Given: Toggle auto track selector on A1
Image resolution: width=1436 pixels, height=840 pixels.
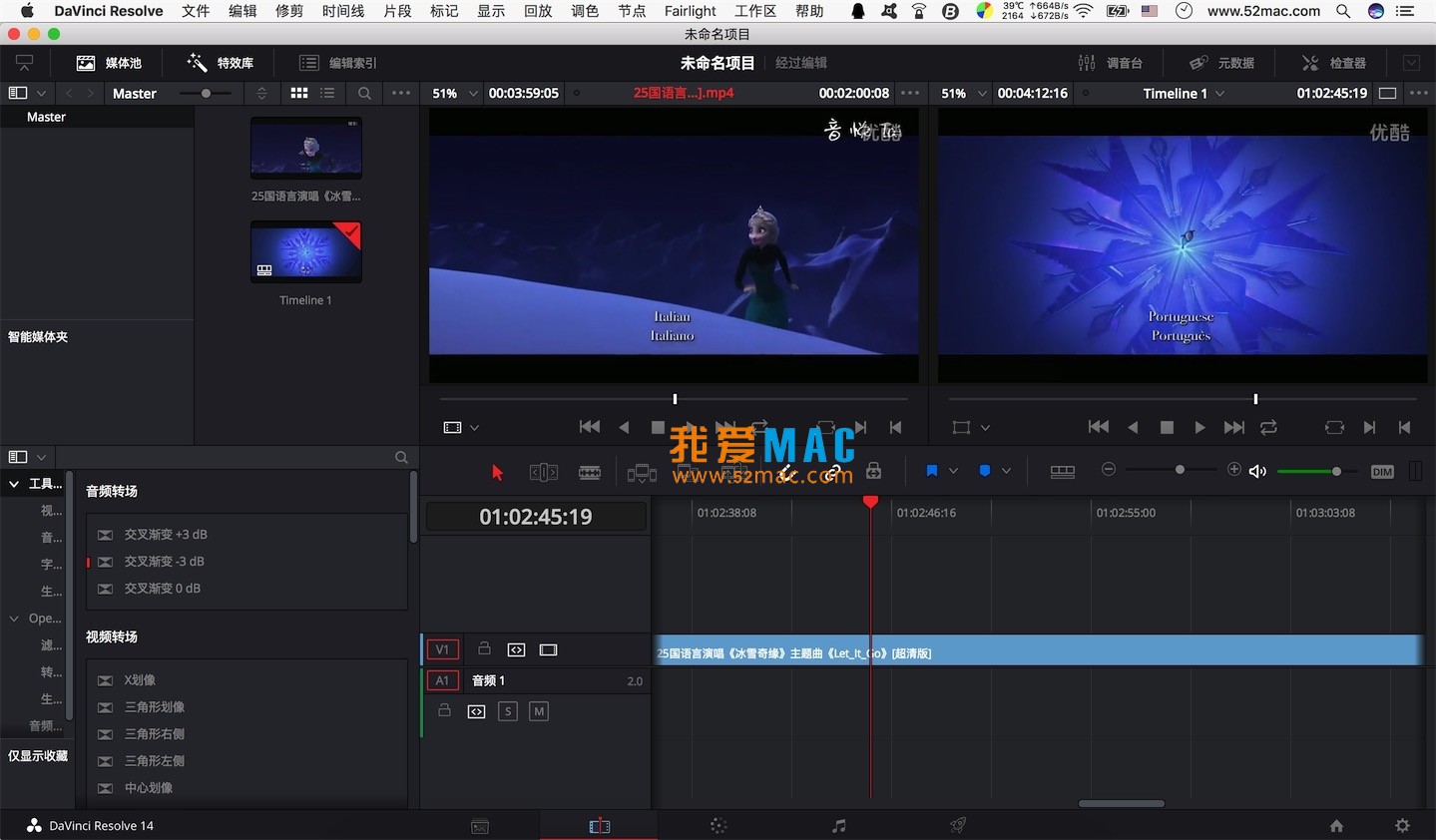Looking at the screenshot, I should pyautogui.click(x=476, y=711).
